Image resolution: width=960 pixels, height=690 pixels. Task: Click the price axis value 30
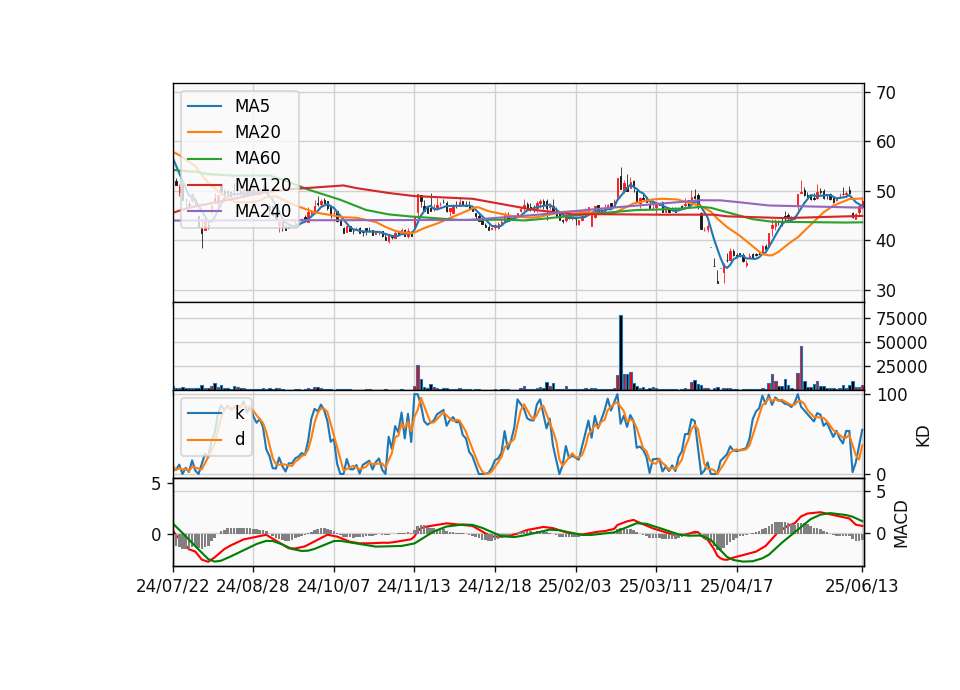pyautogui.click(x=885, y=291)
